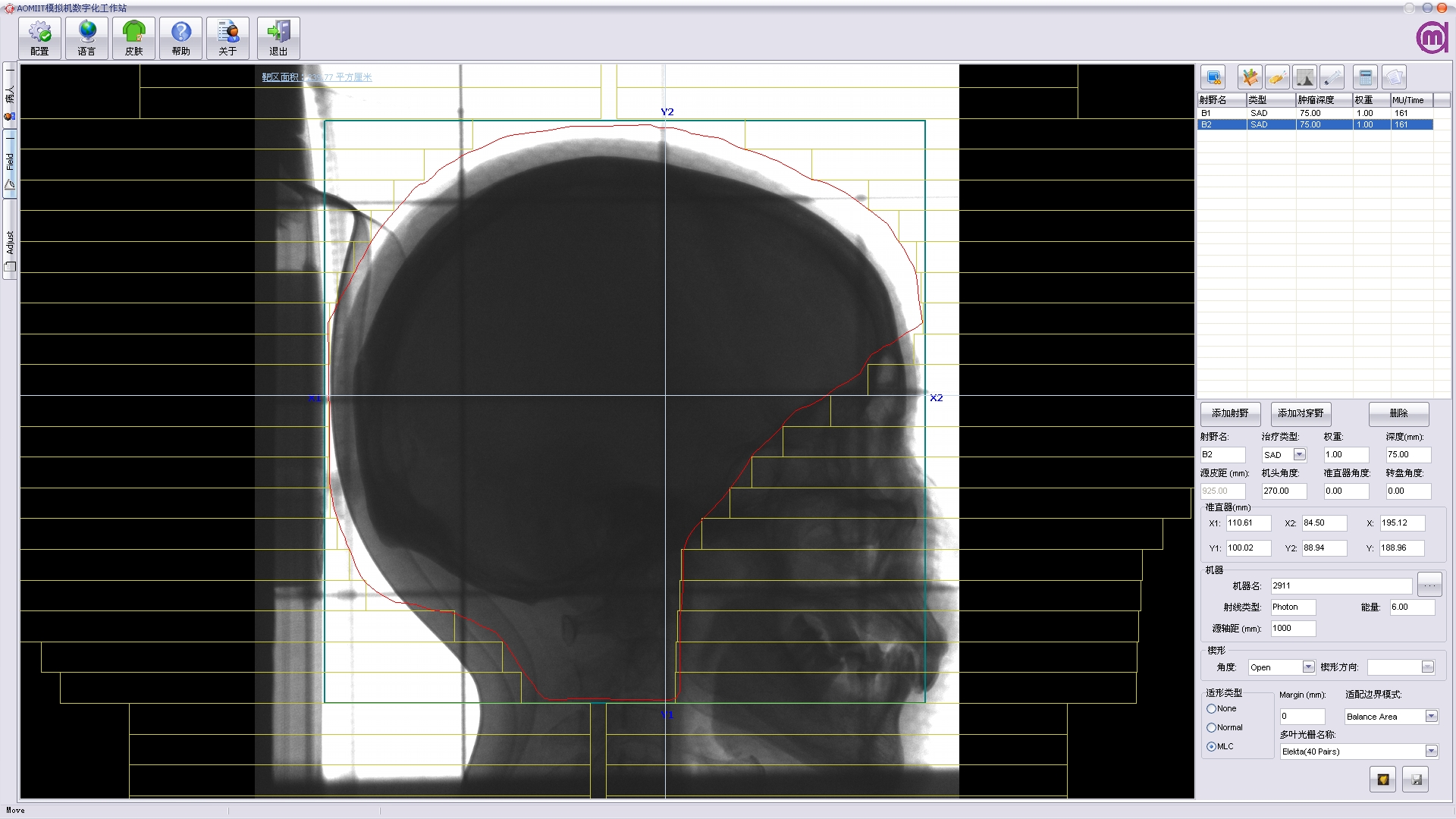Open the 配置 configuration tool

[39, 38]
